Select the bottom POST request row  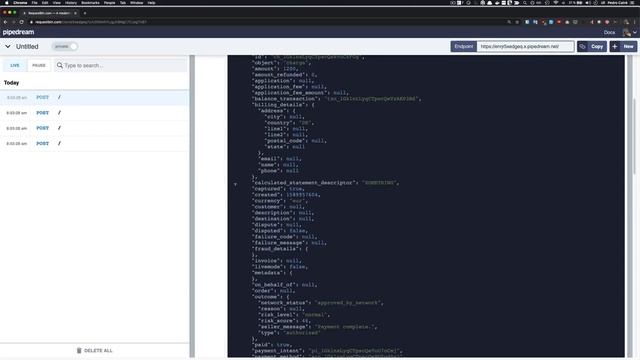(x=94, y=144)
